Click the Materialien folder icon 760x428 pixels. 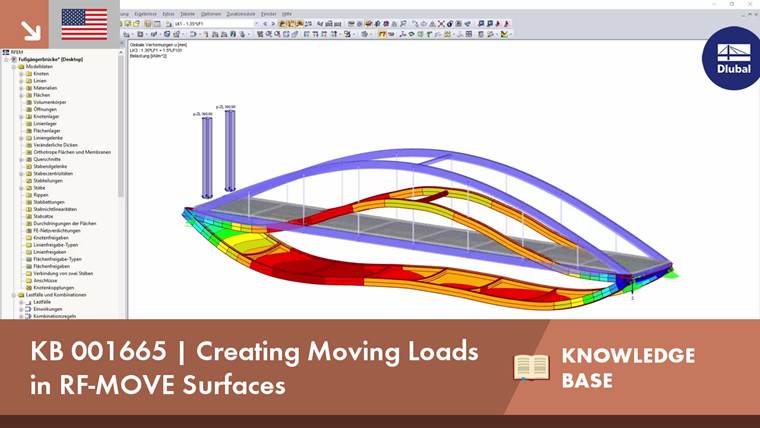coord(29,88)
